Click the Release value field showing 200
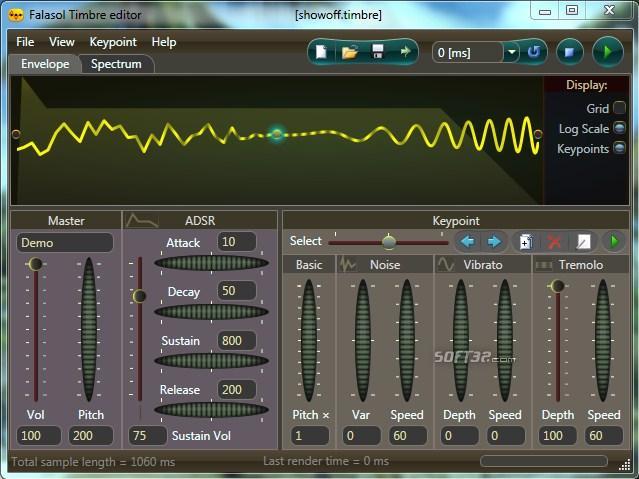Viewport: 639px width, 479px height. click(237, 389)
